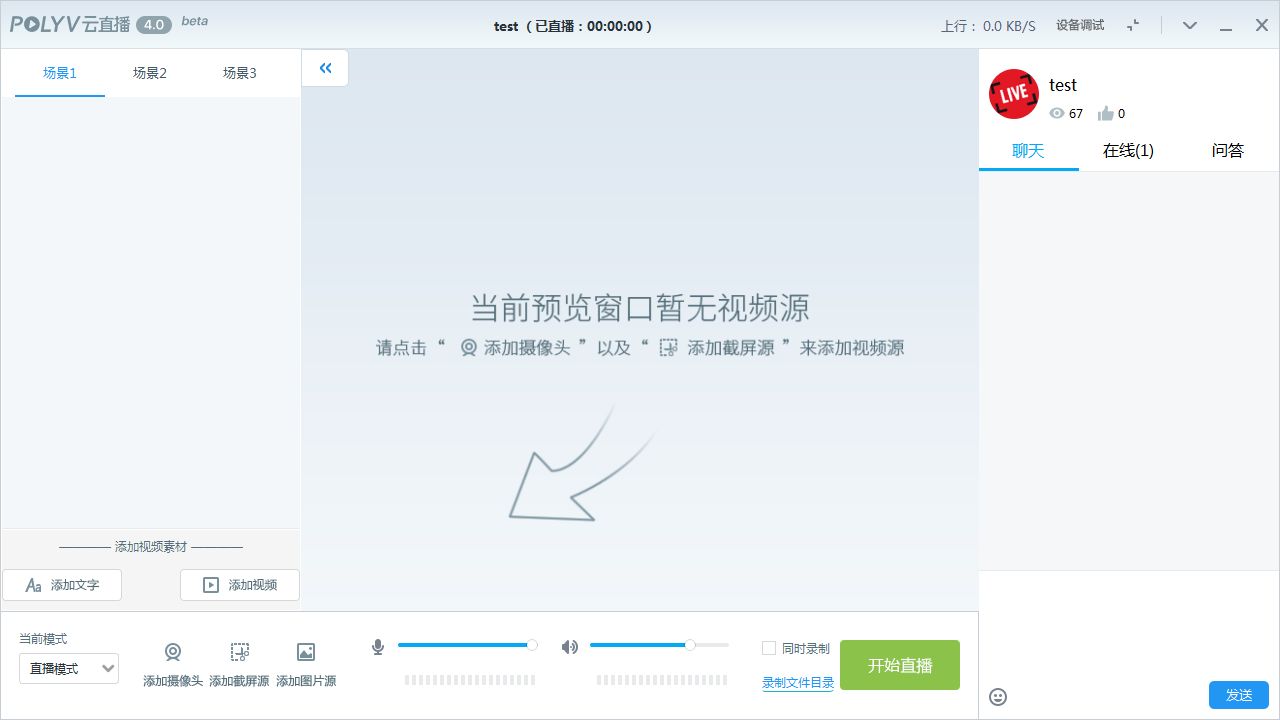Screen dimensions: 1280x720
Task: Open 设备调试 device debugging
Action: [1080, 25]
